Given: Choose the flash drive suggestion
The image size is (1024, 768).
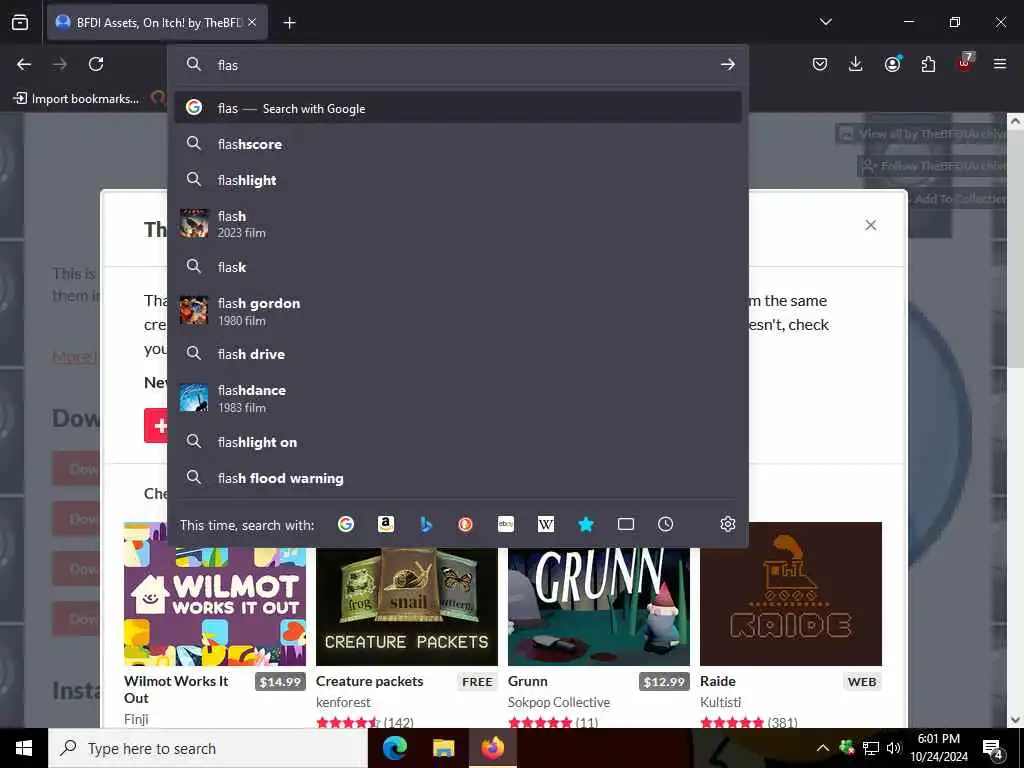Looking at the screenshot, I should pos(458,354).
